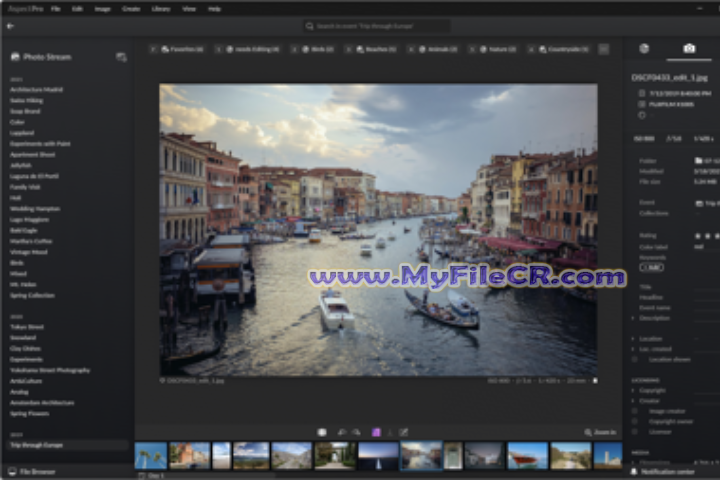Select the red boat thumbnail in filmstrip
This screenshot has width=720, height=480.
(527, 455)
